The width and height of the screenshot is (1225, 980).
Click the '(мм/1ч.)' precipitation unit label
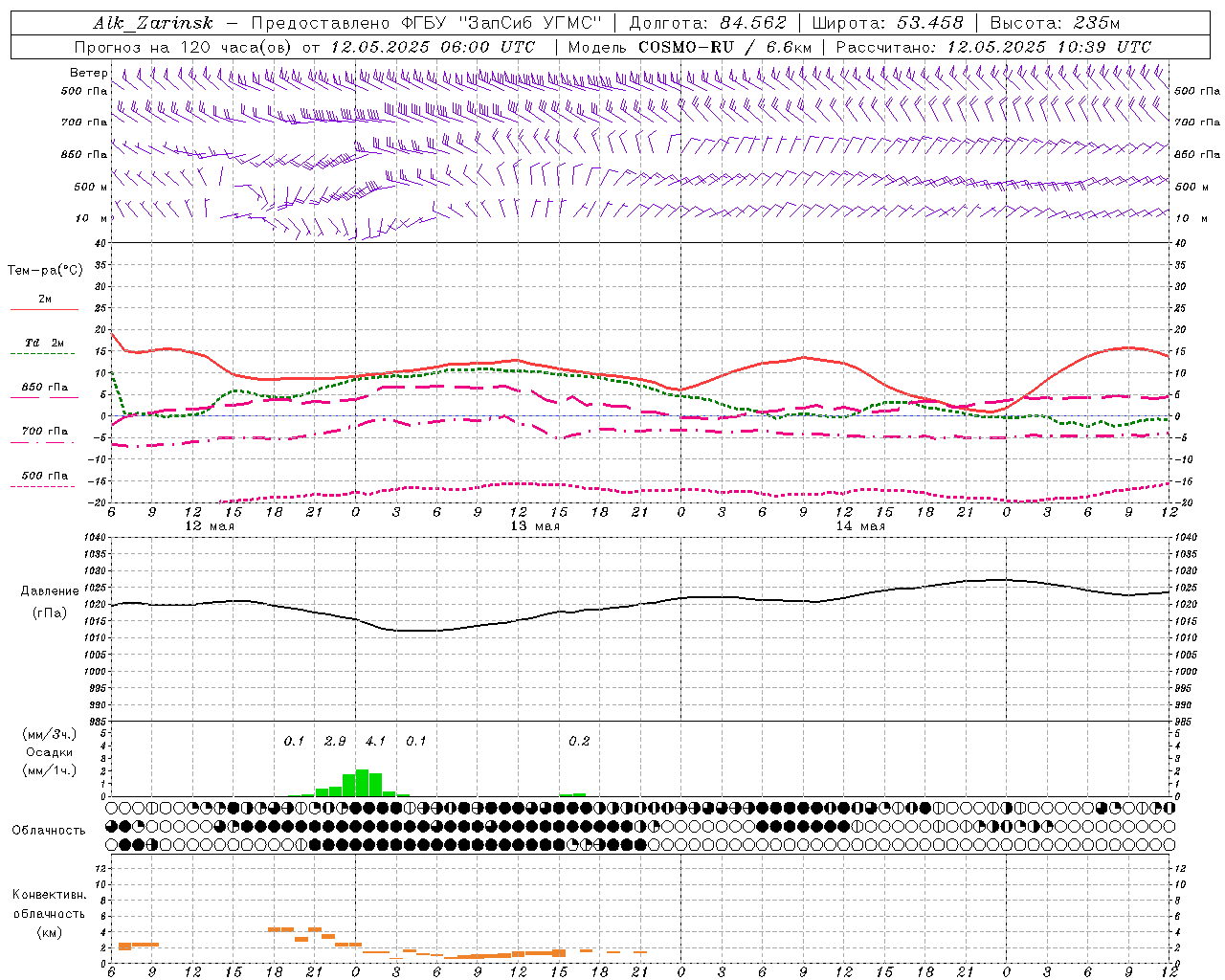[x=50, y=770]
